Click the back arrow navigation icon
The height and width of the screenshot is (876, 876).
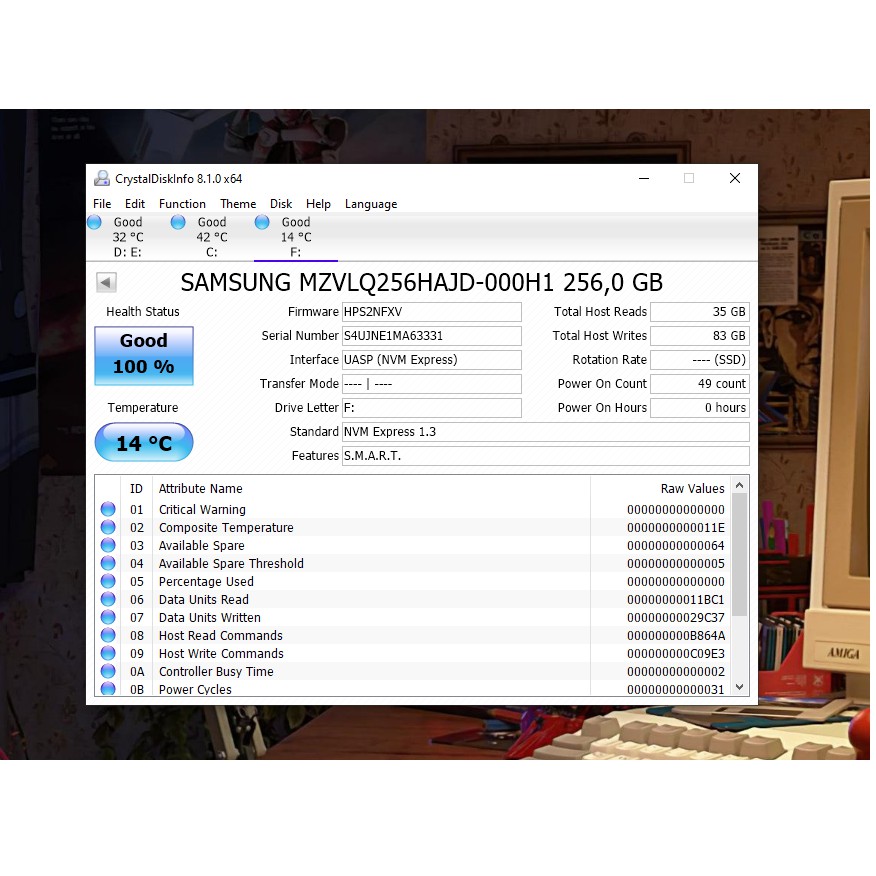point(106,282)
